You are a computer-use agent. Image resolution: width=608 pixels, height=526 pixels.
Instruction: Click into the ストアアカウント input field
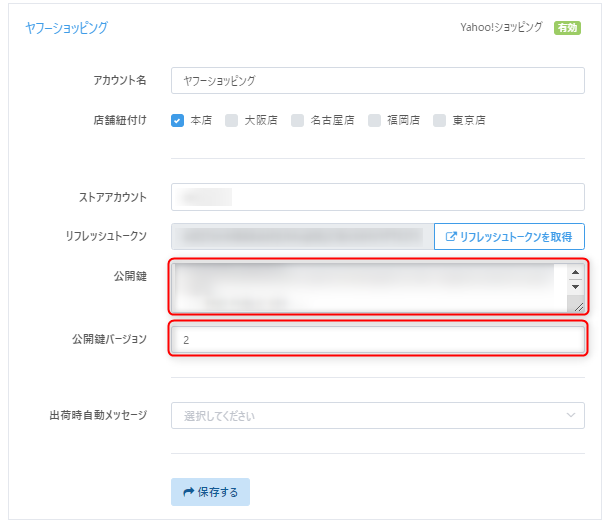(377, 196)
